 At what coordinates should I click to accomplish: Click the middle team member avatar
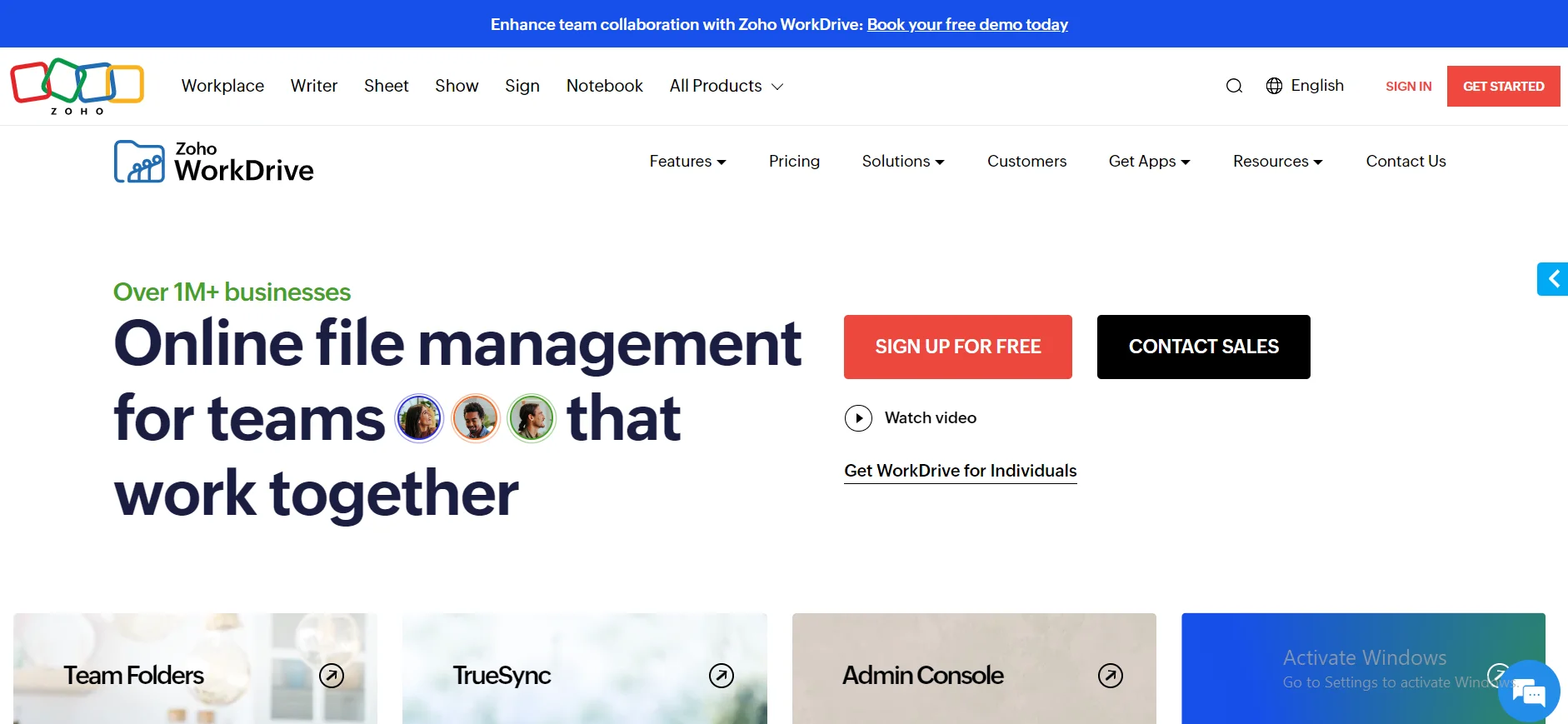[476, 418]
